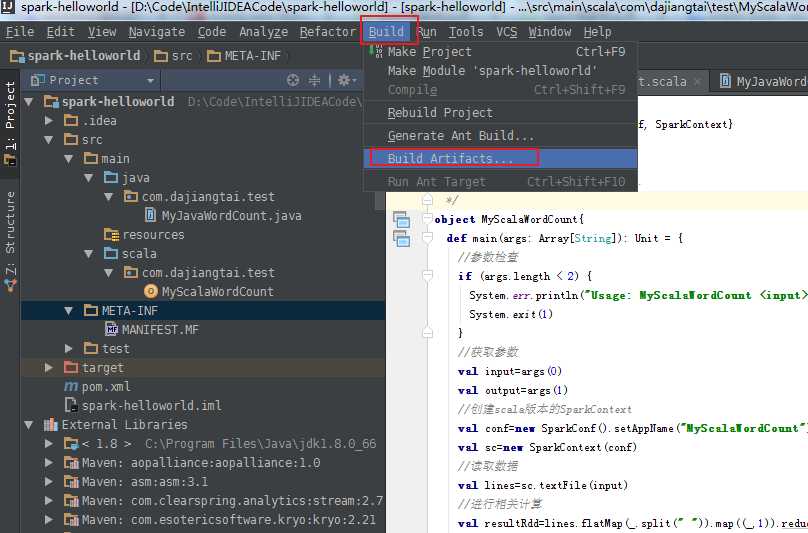Click com.dajiangtai.test package under scala
Screen dimensions: 808x533
pyautogui.click(x=208, y=273)
